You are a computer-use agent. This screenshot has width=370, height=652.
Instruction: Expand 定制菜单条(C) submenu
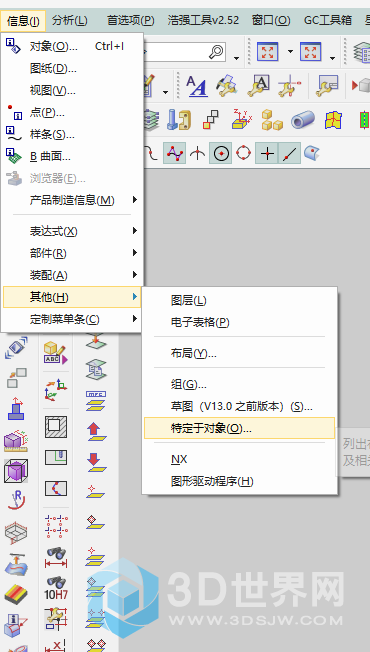(72, 319)
